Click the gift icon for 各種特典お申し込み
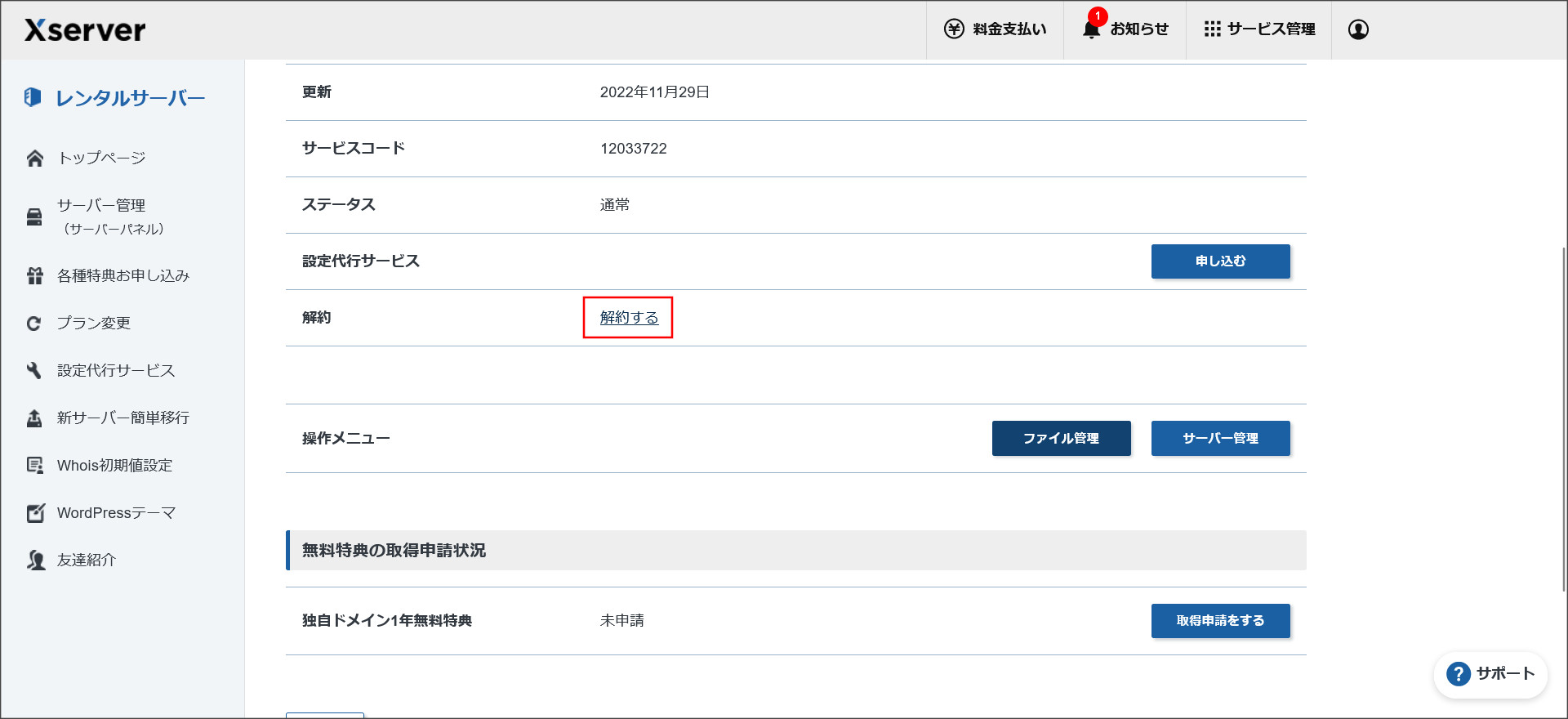The width and height of the screenshot is (1568, 719). pos(34,276)
